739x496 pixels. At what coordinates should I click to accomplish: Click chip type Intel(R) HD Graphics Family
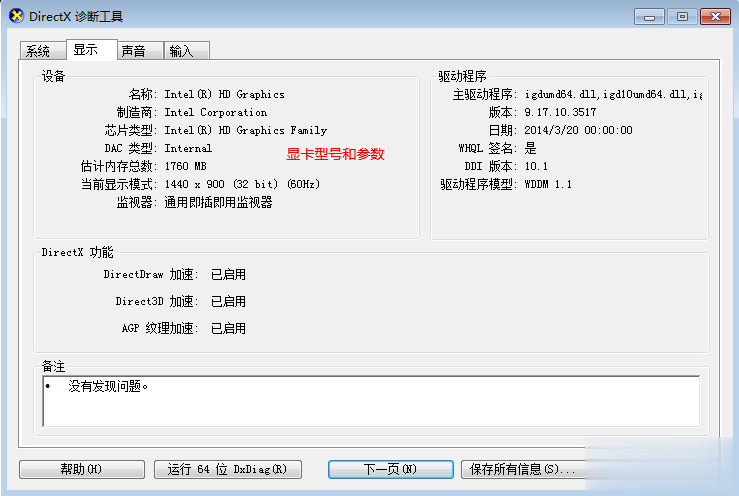pos(246,130)
